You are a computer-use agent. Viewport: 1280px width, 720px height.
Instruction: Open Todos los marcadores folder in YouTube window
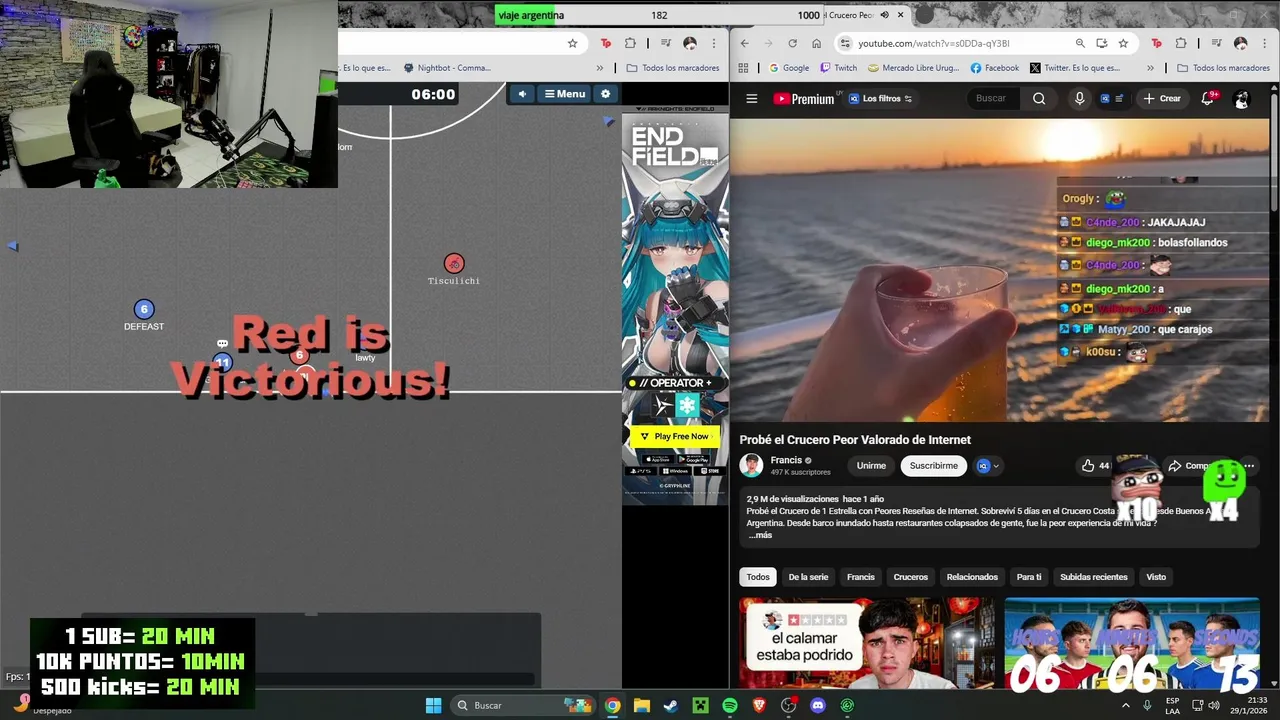coord(1223,68)
